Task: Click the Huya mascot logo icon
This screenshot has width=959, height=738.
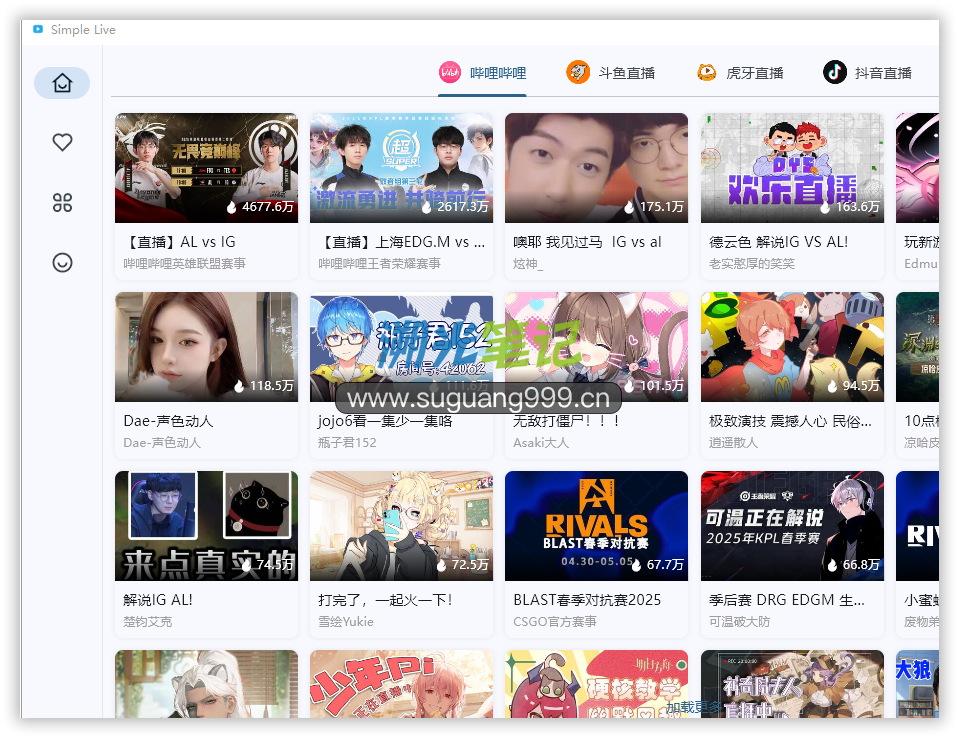Action: (706, 73)
